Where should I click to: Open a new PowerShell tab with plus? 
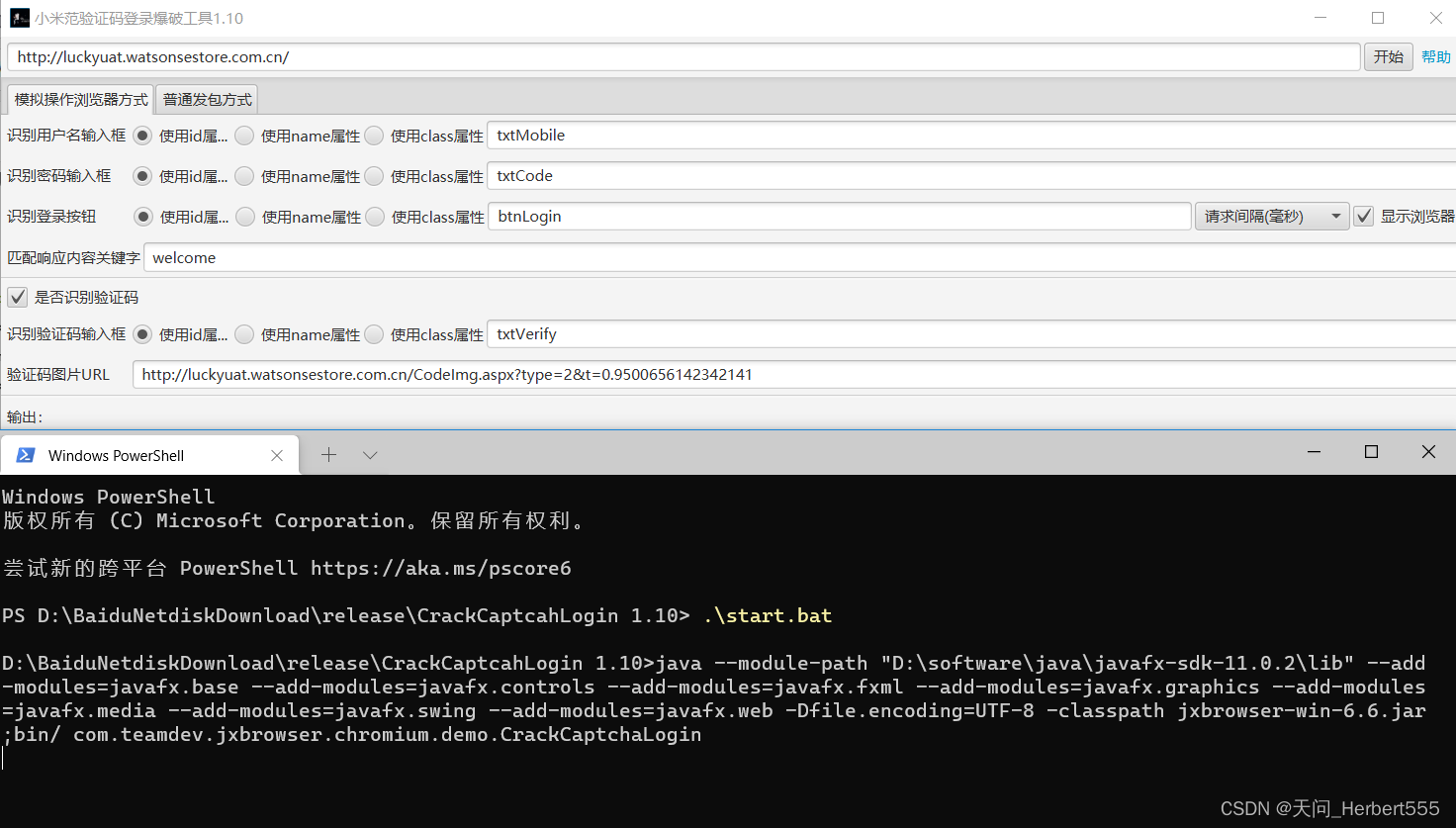pos(329,455)
